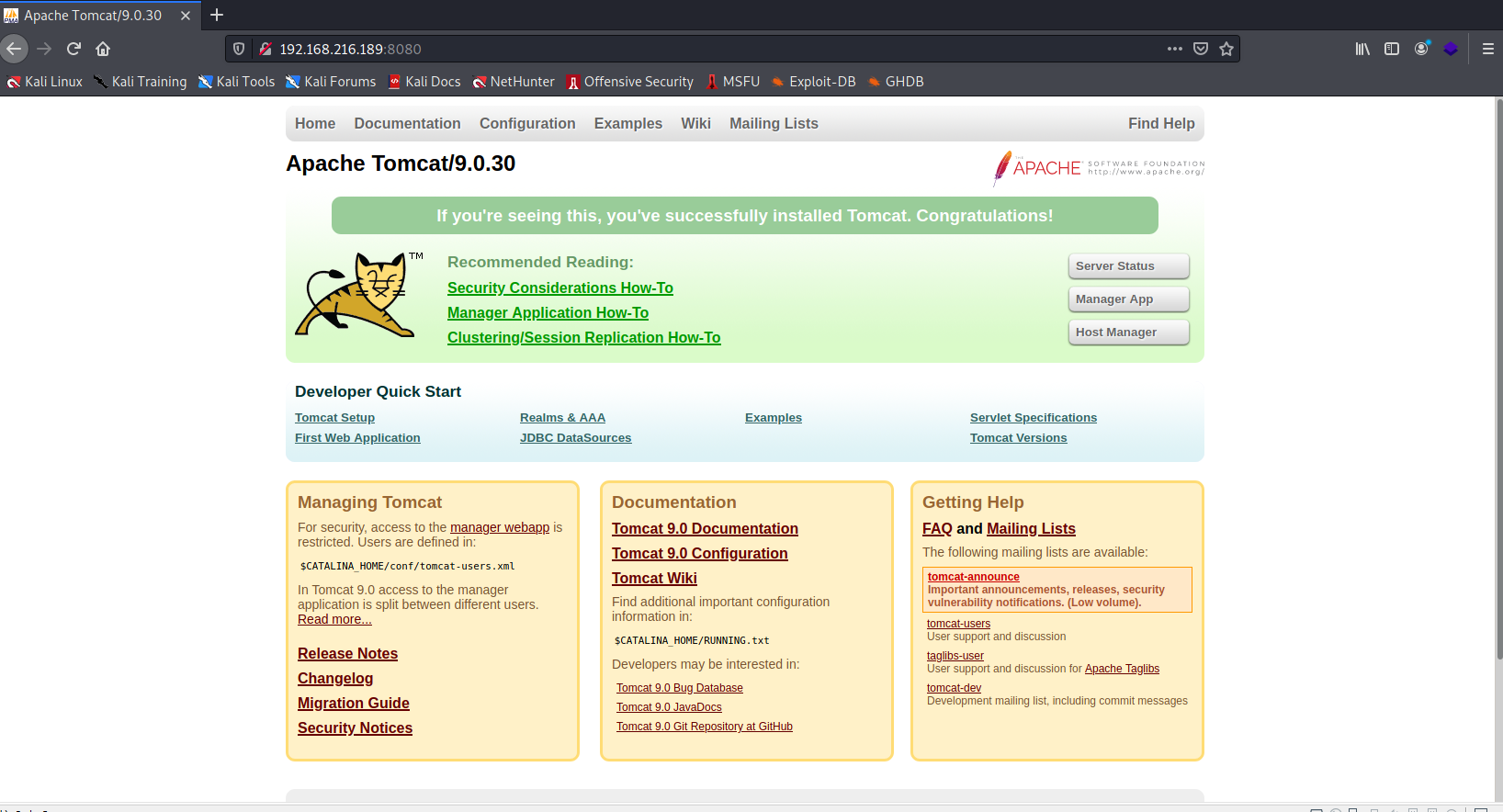Open Servlet Specifications link
The image size is (1503, 812).
(x=1034, y=418)
